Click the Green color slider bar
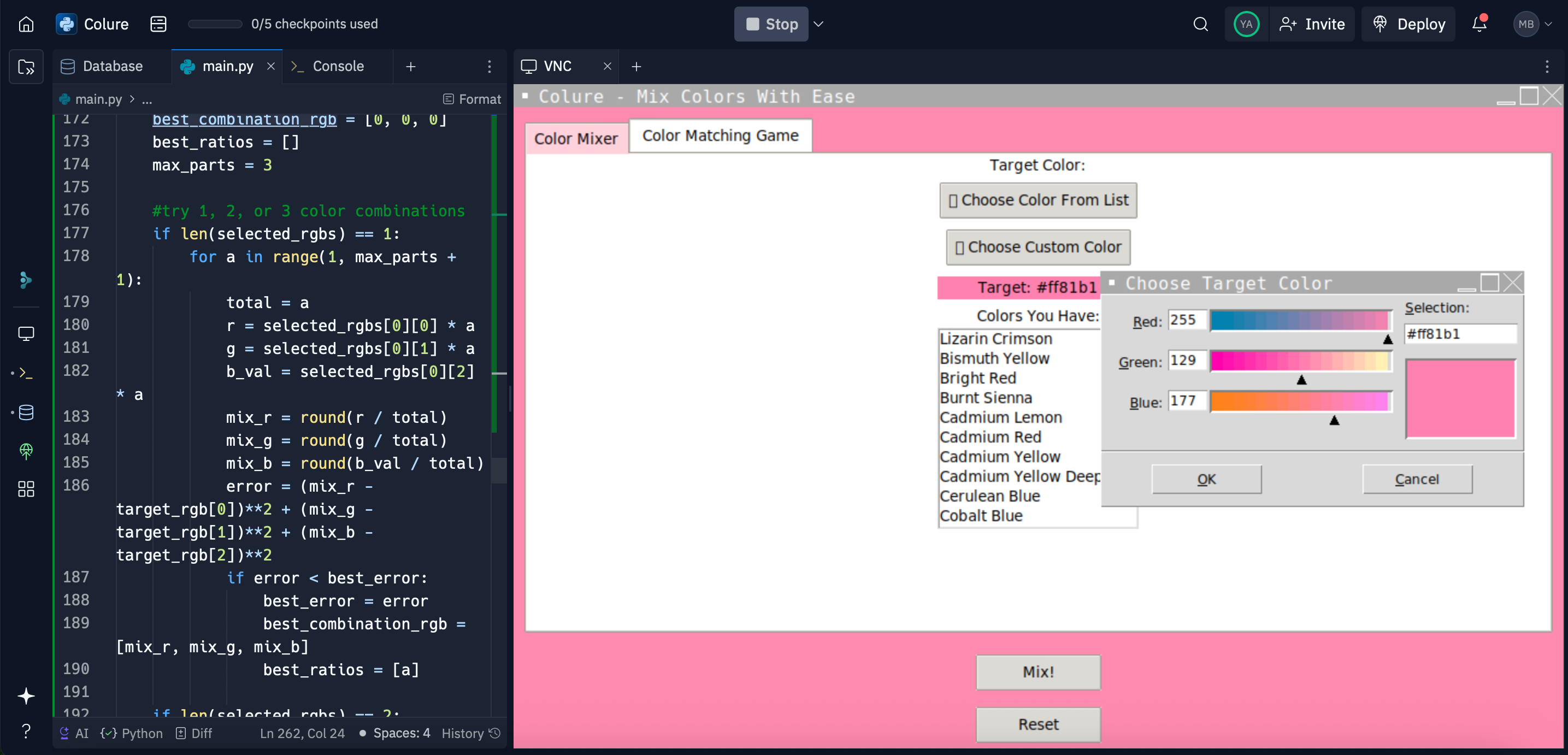The height and width of the screenshot is (755, 1568). tap(1300, 361)
